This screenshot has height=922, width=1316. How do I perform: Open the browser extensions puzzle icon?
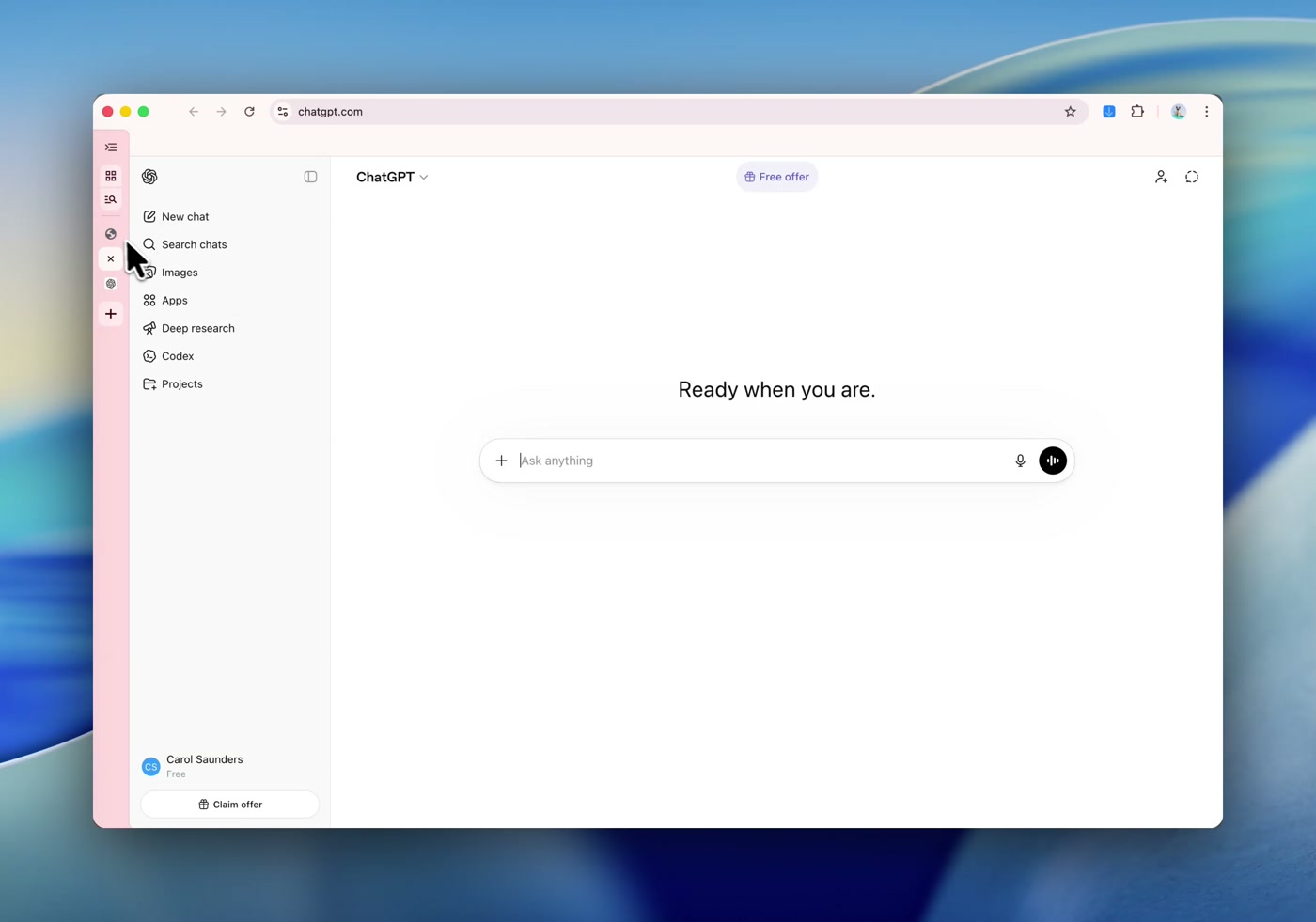tap(1137, 112)
